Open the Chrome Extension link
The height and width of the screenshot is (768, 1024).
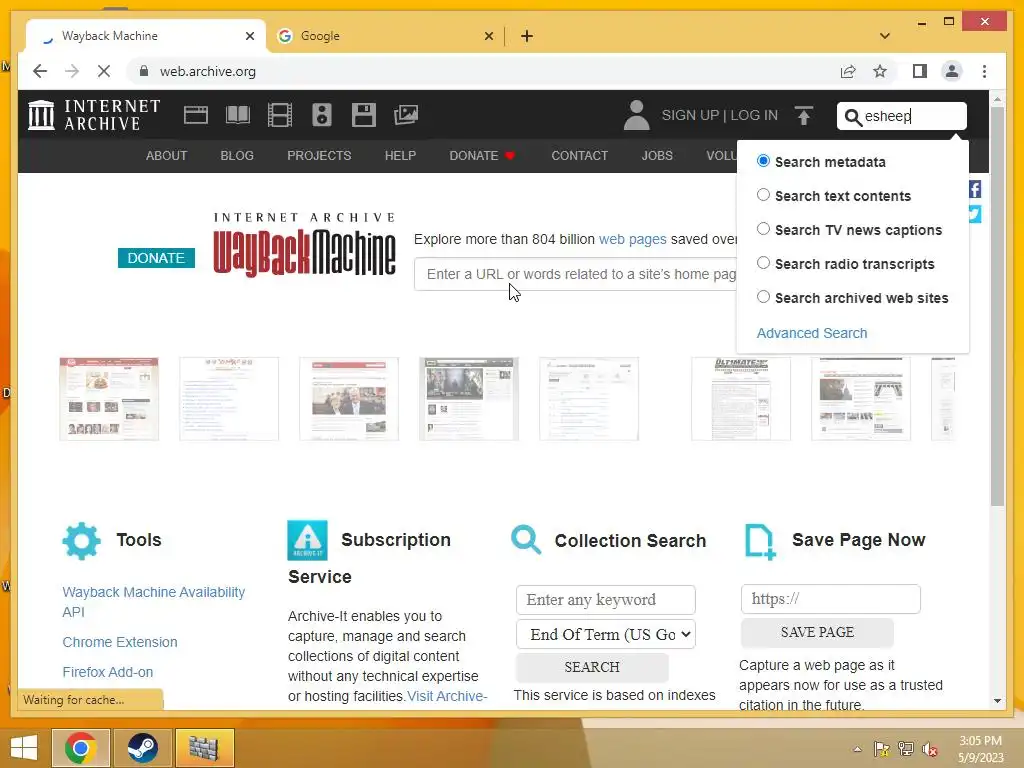coord(120,642)
